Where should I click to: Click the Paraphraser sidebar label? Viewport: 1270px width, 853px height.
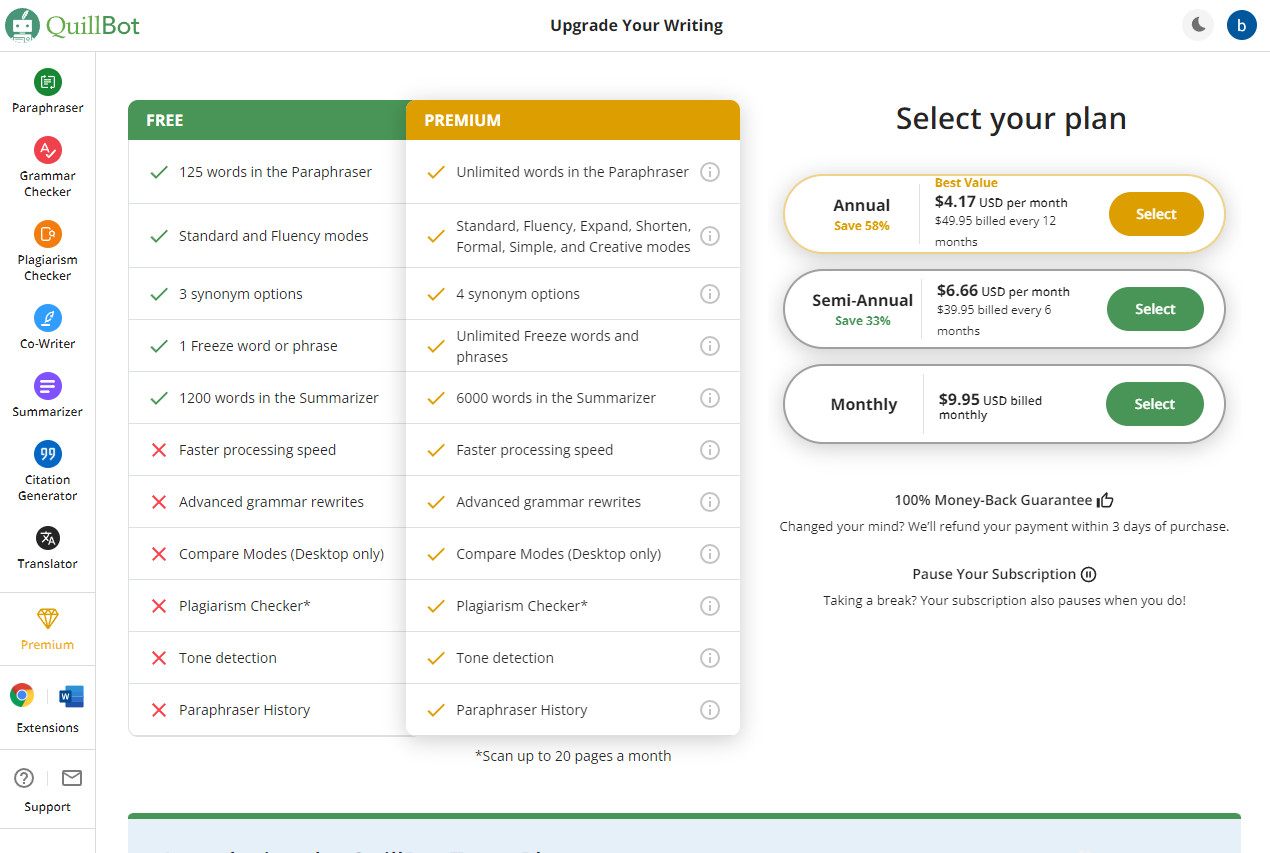[47, 108]
